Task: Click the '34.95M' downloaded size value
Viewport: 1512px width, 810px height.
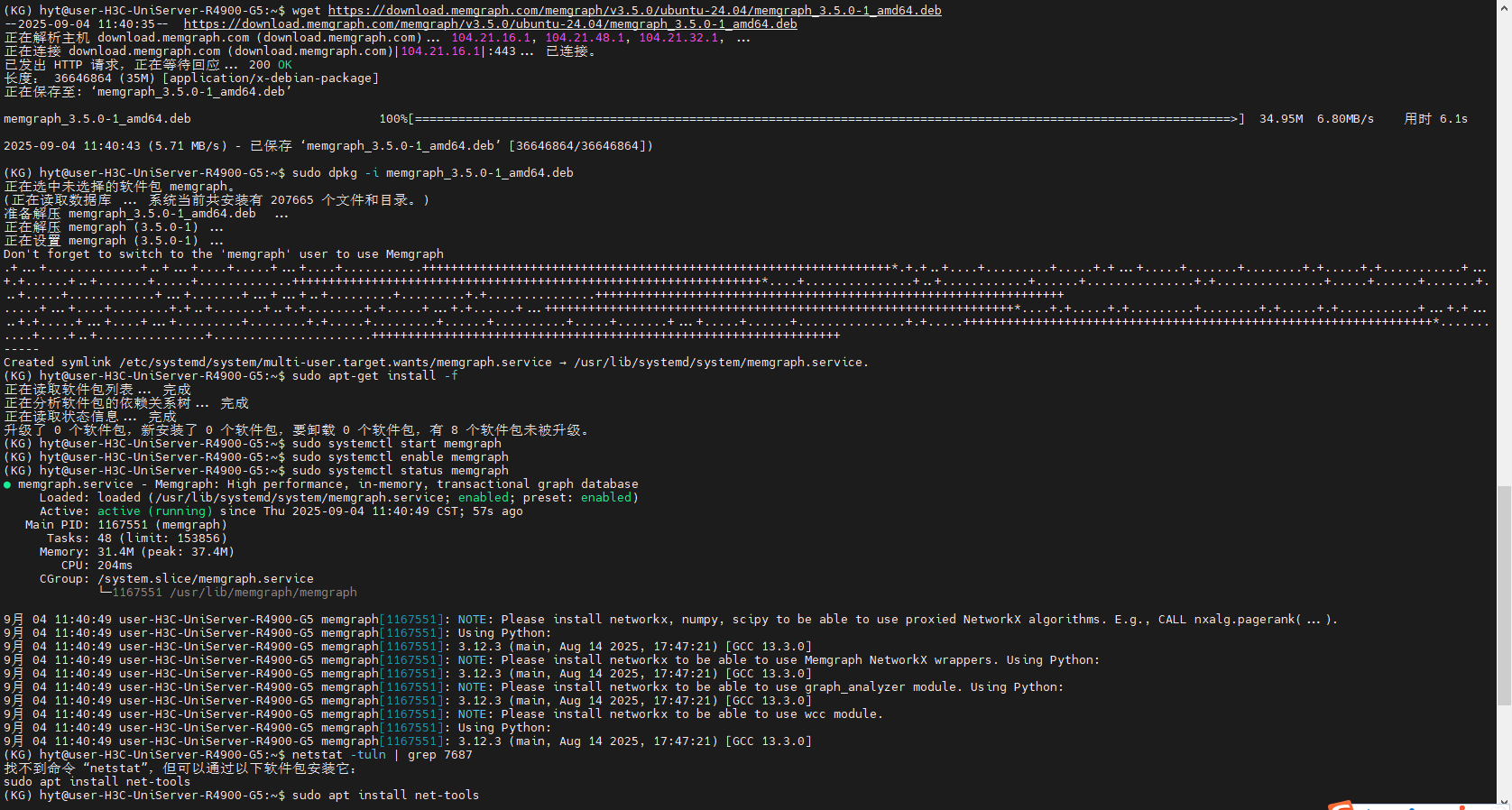Action: (1281, 119)
